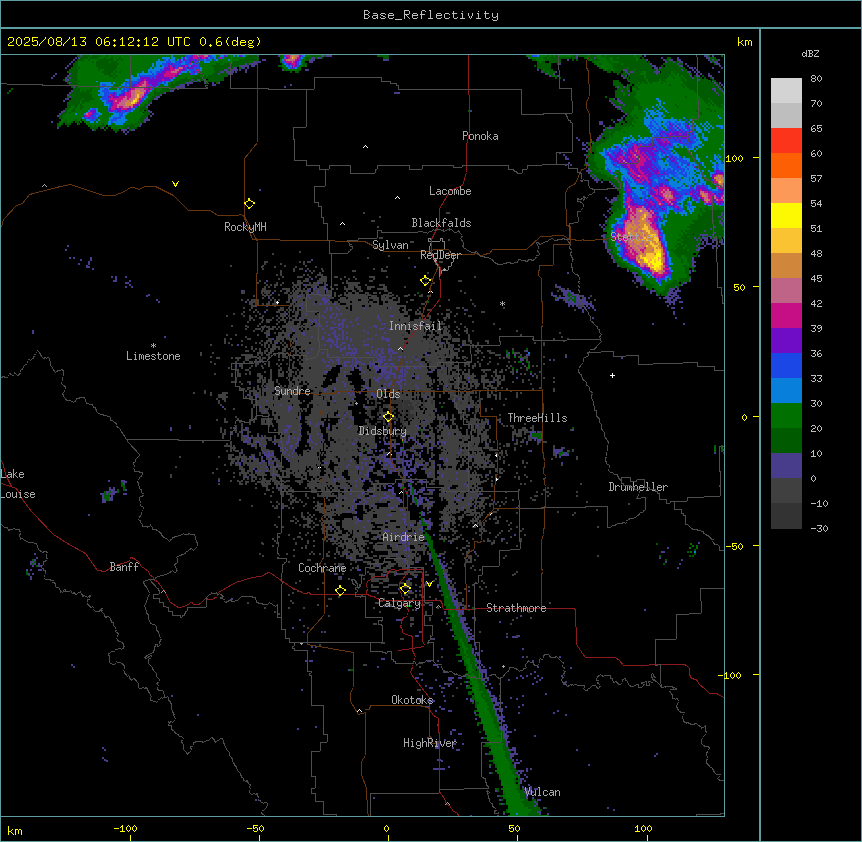This screenshot has width=862, height=842.
Task: Click the -50 tick label on right axis
Action: point(734,546)
